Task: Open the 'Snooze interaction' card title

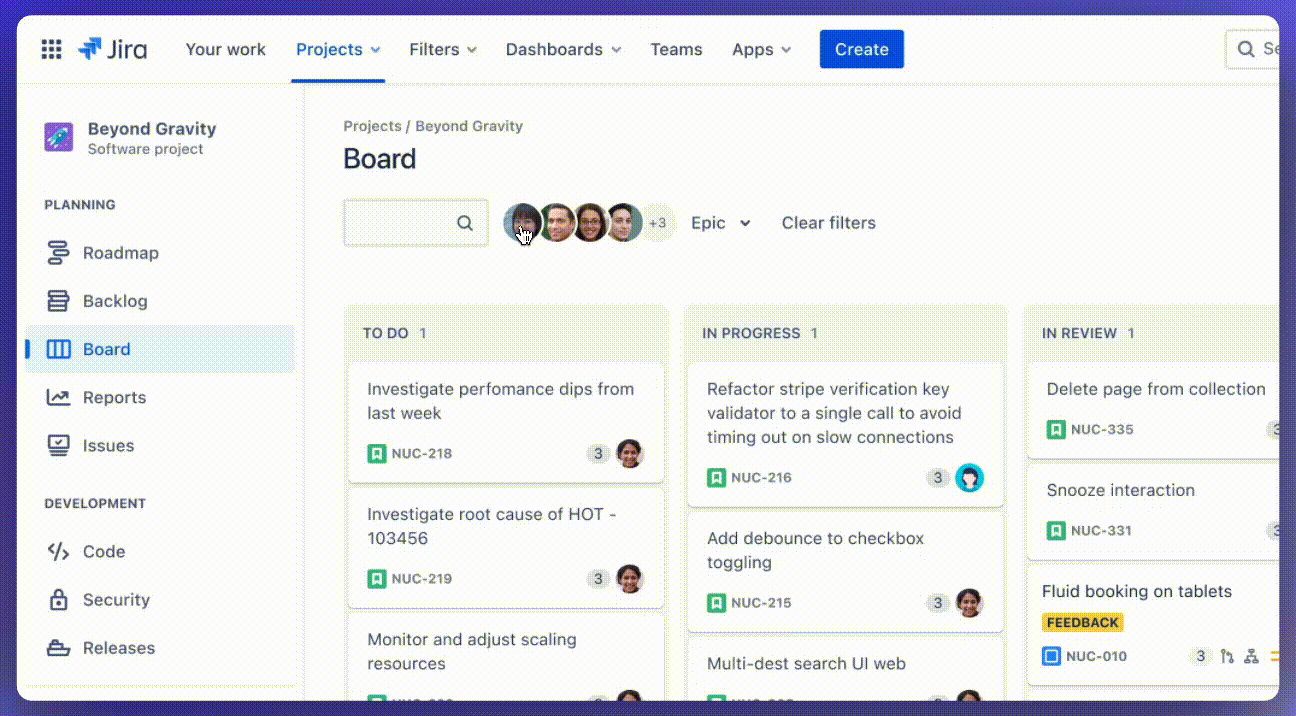Action: click(x=1121, y=490)
